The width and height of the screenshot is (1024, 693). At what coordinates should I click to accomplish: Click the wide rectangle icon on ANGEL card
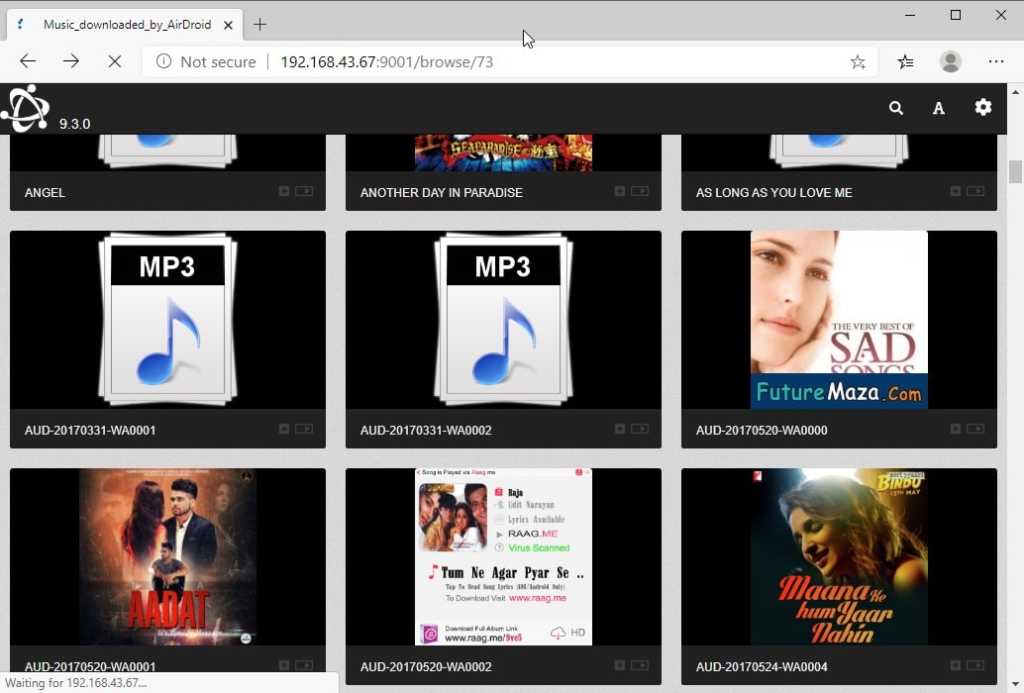304,191
